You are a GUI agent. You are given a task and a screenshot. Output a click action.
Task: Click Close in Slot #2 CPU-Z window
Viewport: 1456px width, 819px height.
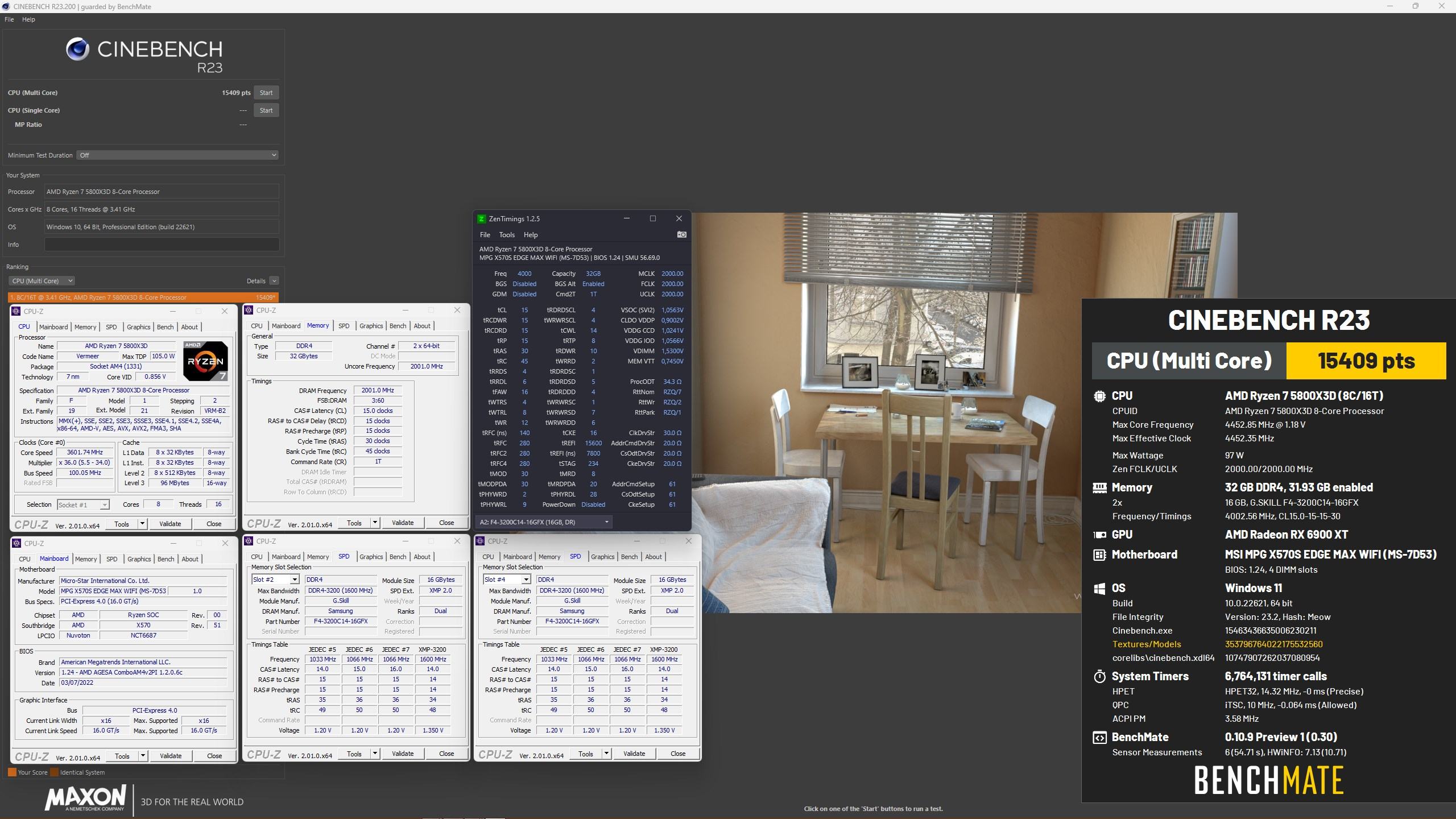pos(446,754)
